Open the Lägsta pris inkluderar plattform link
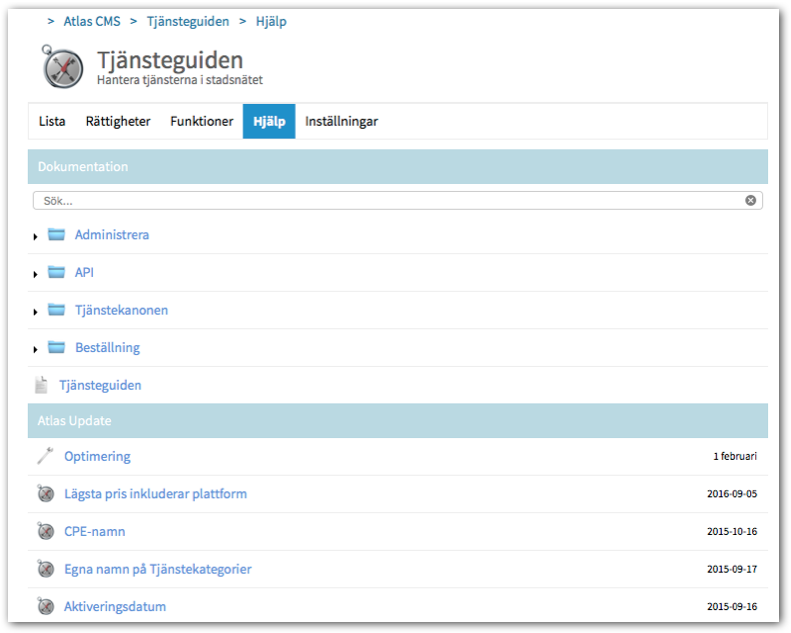791x633 pixels. tap(155, 494)
